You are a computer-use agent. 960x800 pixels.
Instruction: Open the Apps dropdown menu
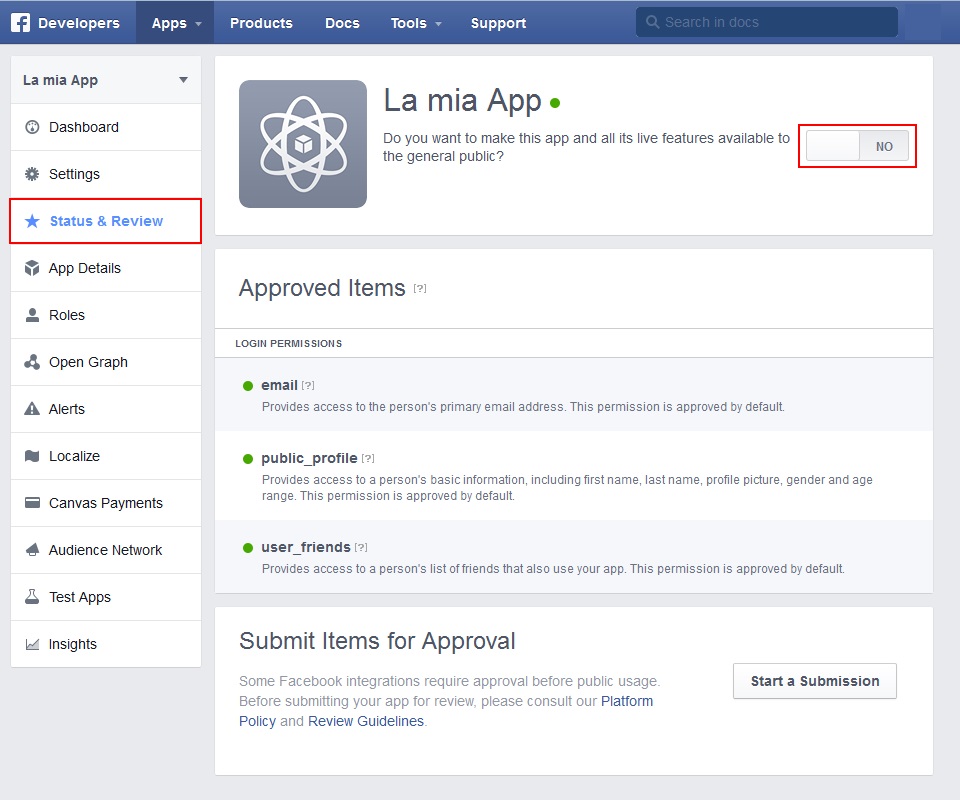[x=176, y=23]
